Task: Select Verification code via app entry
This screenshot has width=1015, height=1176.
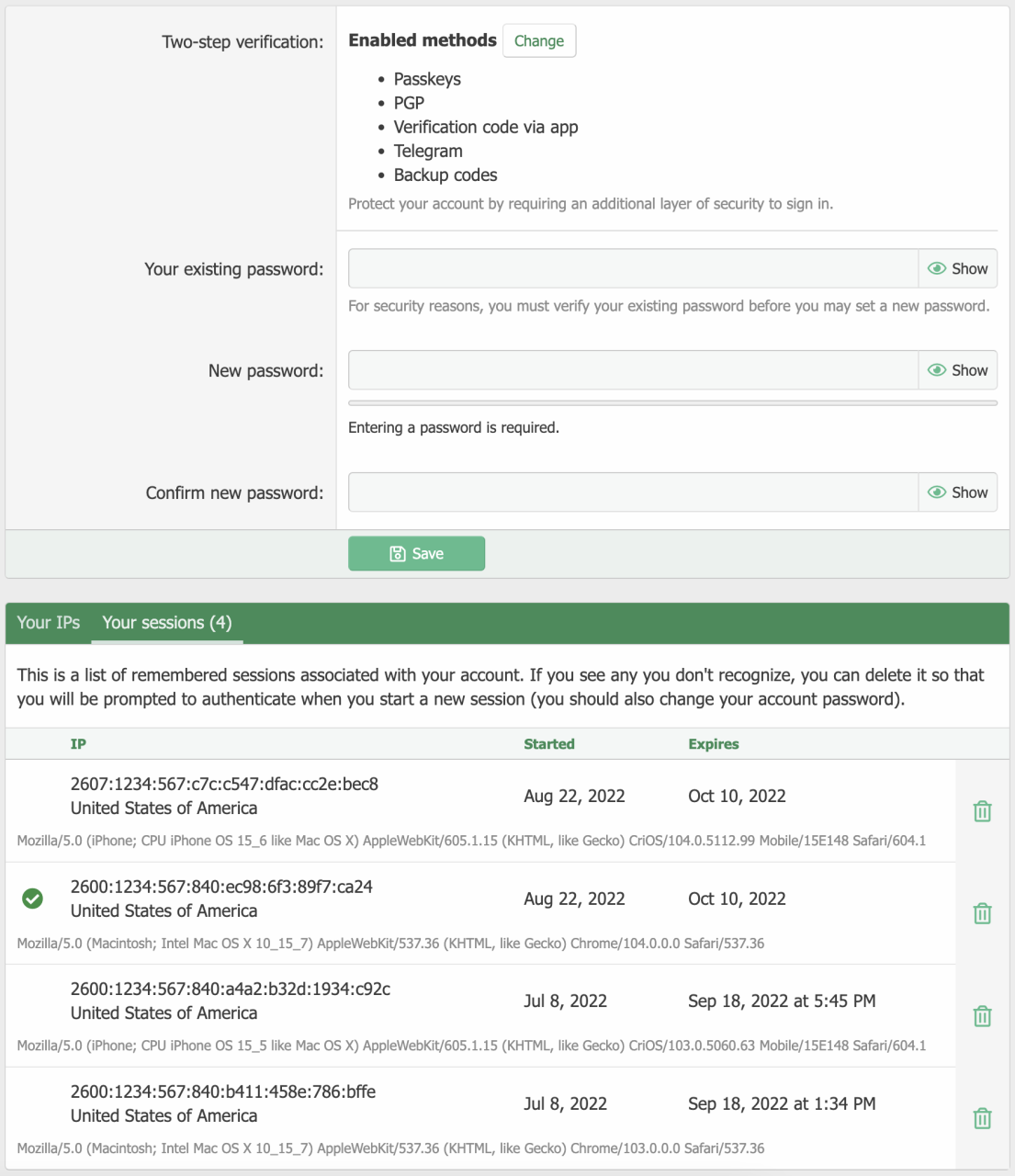Action: point(486,127)
